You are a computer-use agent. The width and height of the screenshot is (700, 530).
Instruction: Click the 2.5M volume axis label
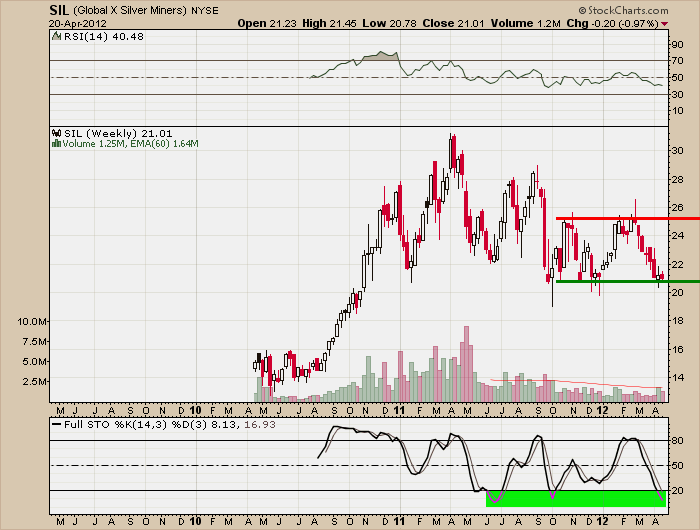coord(35,381)
